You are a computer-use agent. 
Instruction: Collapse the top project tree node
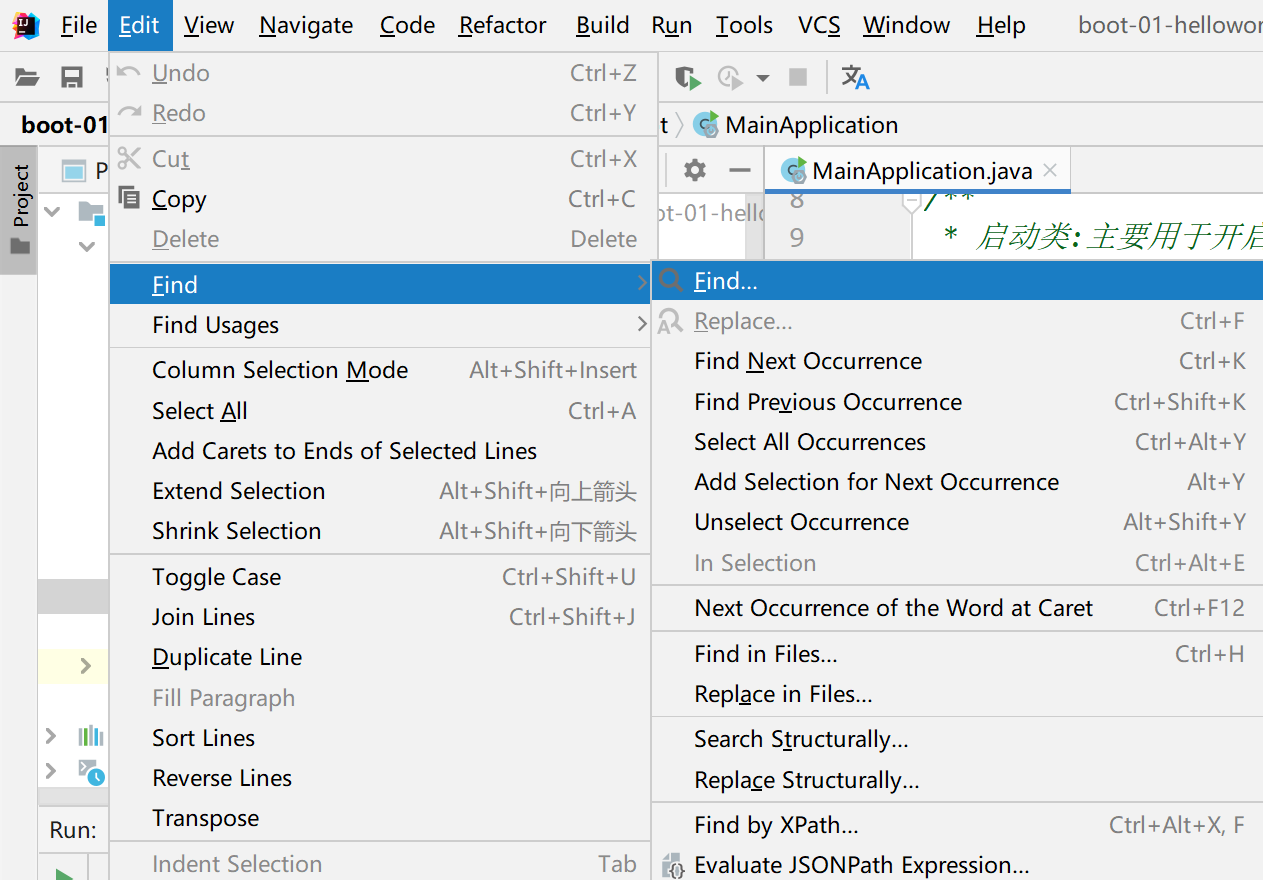click(x=53, y=211)
